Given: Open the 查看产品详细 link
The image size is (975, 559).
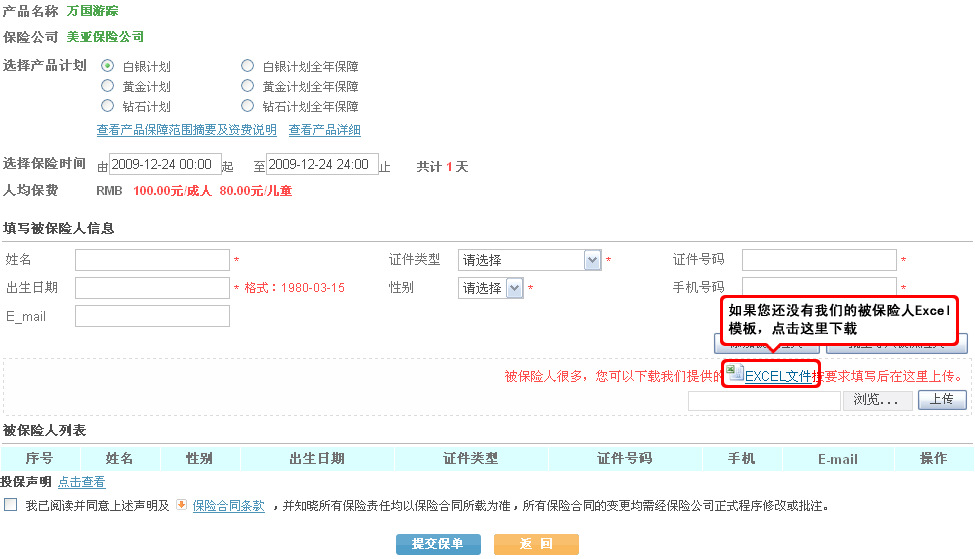Looking at the screenshot, I should (x=324, y=130).
